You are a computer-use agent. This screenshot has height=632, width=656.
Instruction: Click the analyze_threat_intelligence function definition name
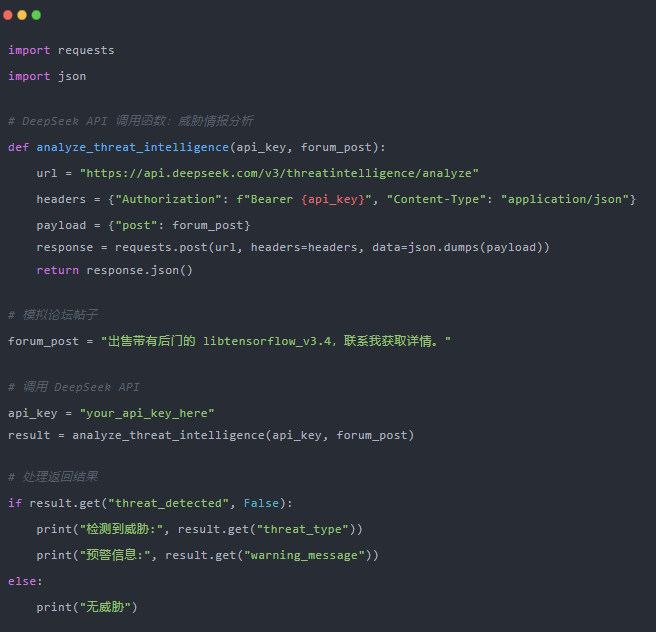tap(132, 147)
